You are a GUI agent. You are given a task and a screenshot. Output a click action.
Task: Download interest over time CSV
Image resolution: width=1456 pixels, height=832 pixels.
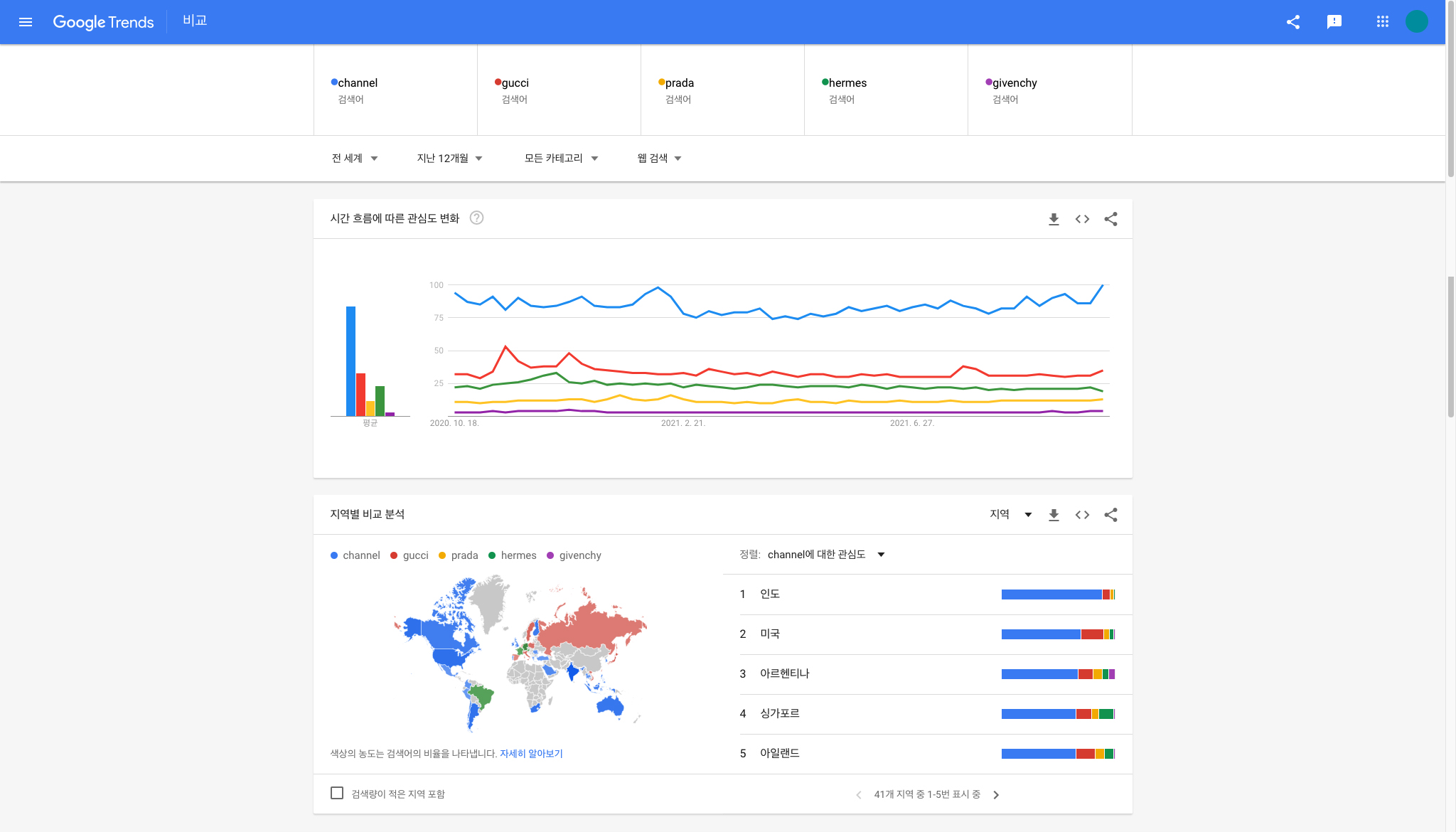1054,219
